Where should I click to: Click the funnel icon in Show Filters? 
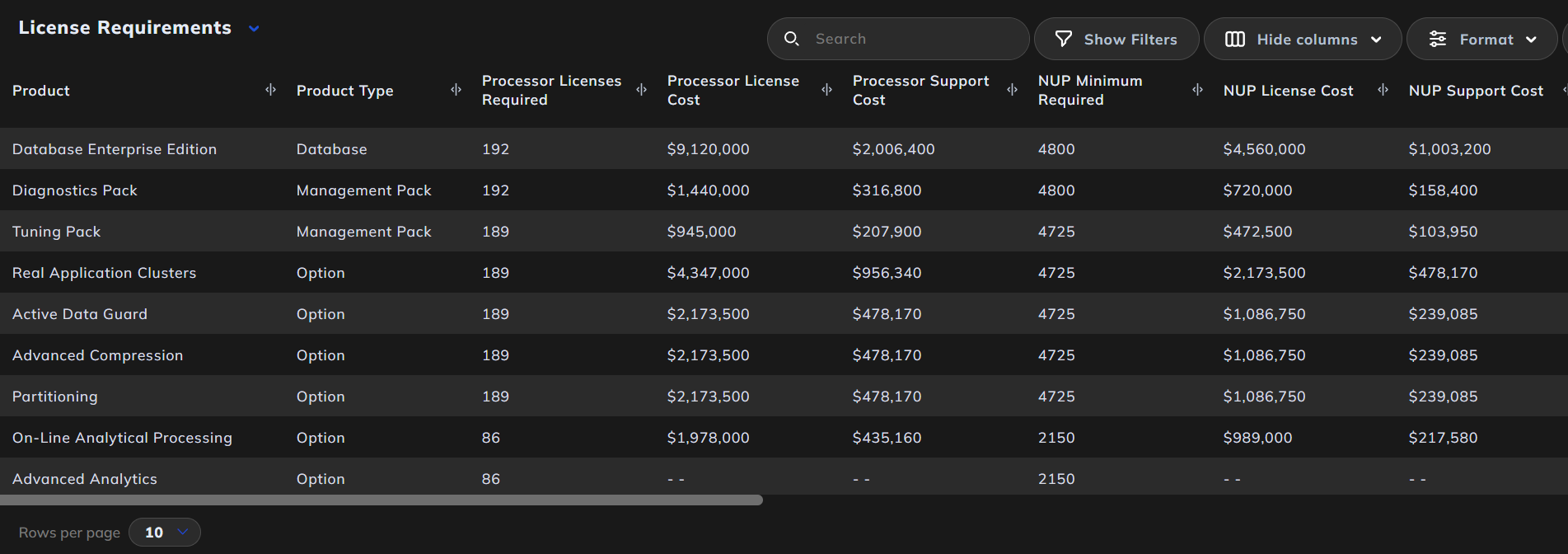coord(1064,39)
